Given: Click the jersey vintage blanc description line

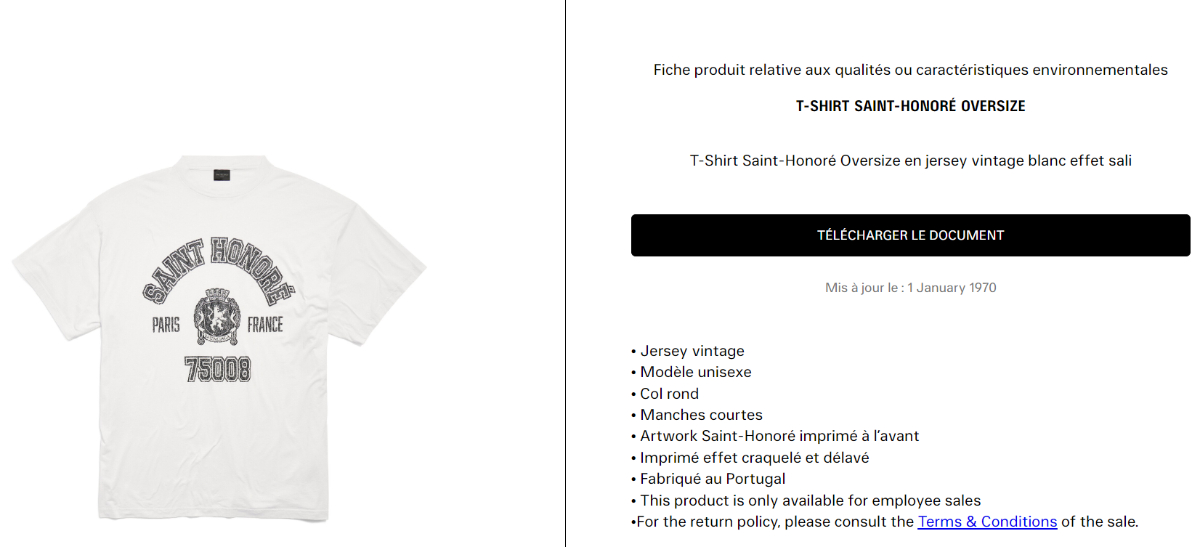Looking at the screenshot, I should (910, 160).
